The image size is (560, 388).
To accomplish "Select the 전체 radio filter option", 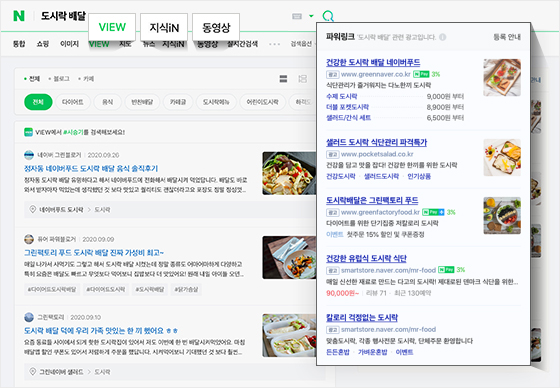I will click(32, 79).
